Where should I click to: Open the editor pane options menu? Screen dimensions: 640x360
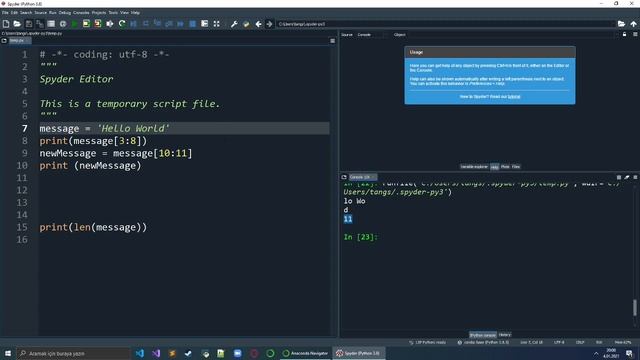[332, 41]
